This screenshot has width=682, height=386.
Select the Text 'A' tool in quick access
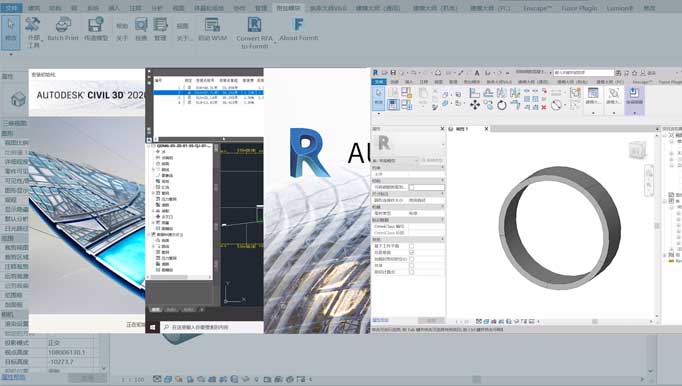click(x=477, y=73)
